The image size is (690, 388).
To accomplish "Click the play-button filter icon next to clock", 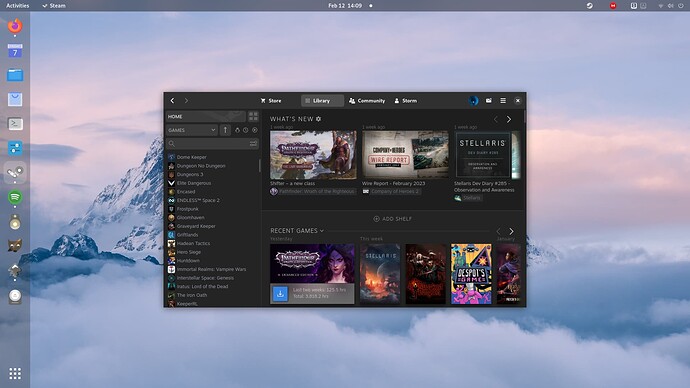I will click(x=254, y=130).
